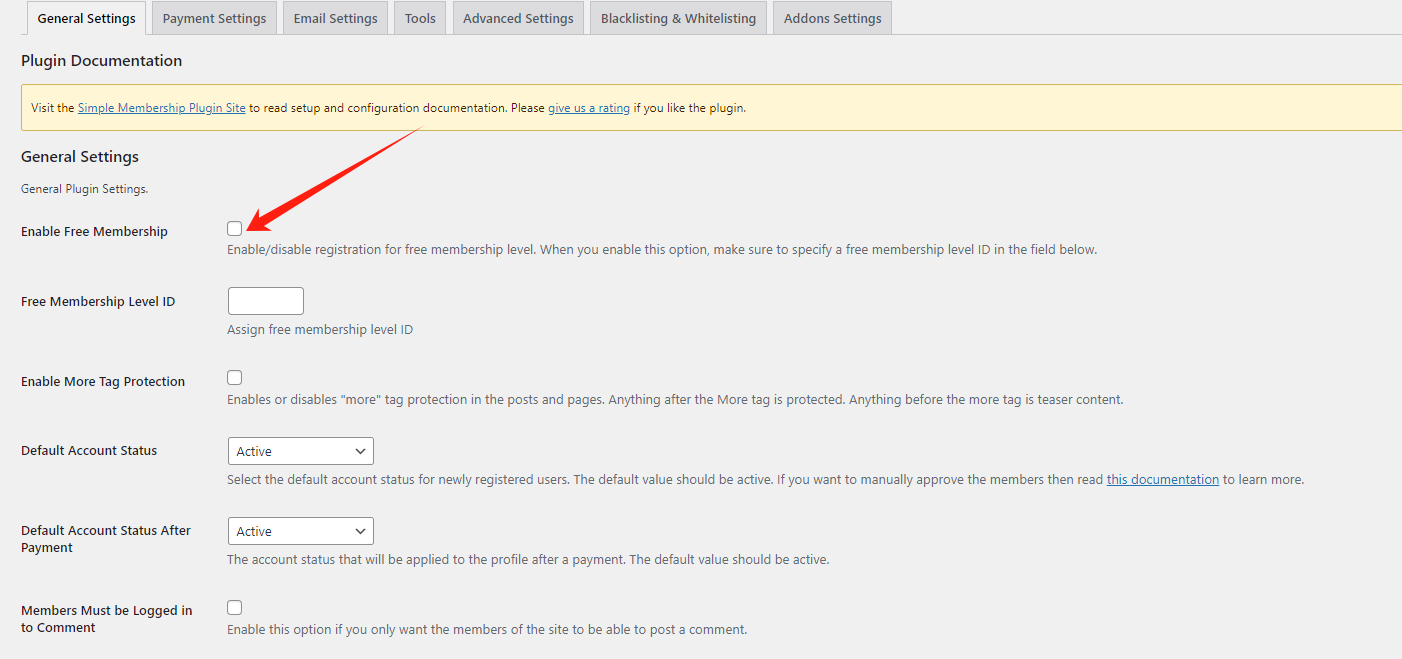This screenshot has height=659, width=1402.
Task: Click the General Settings section heading text
Action: point(80,157)
